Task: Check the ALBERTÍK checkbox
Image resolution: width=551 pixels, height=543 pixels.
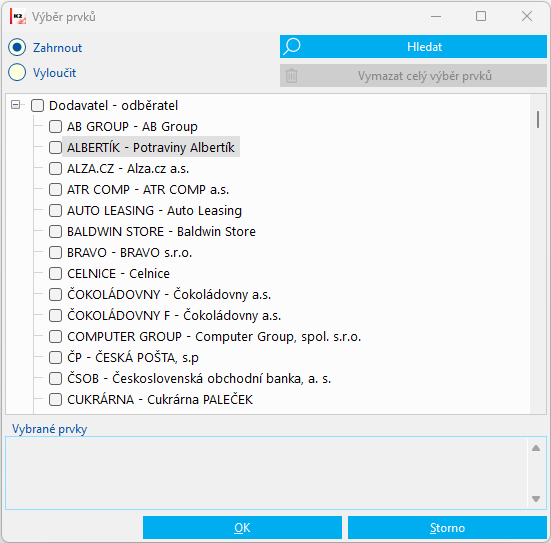Action: coord(55,147)
